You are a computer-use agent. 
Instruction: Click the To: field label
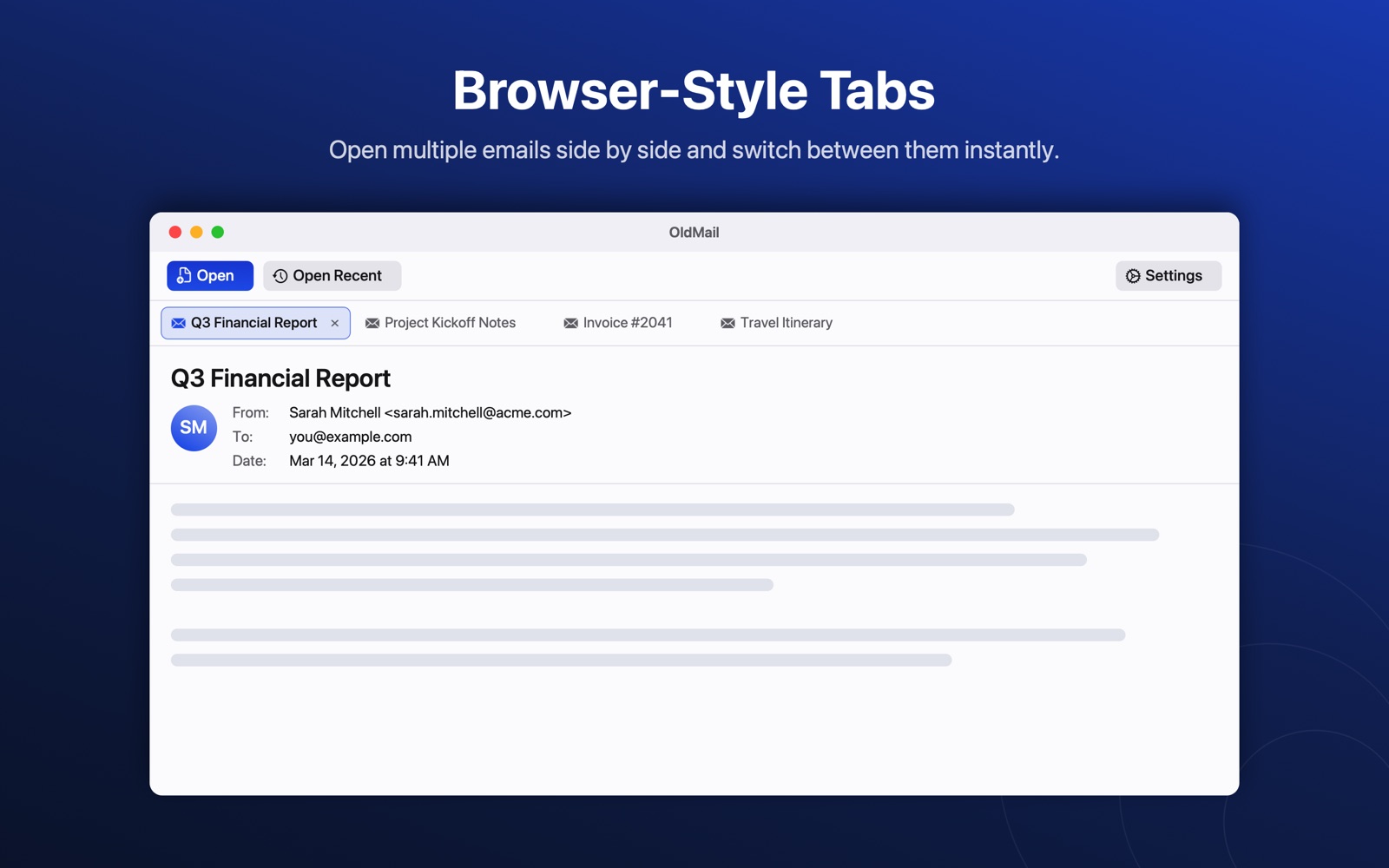[x=242, y=437]
